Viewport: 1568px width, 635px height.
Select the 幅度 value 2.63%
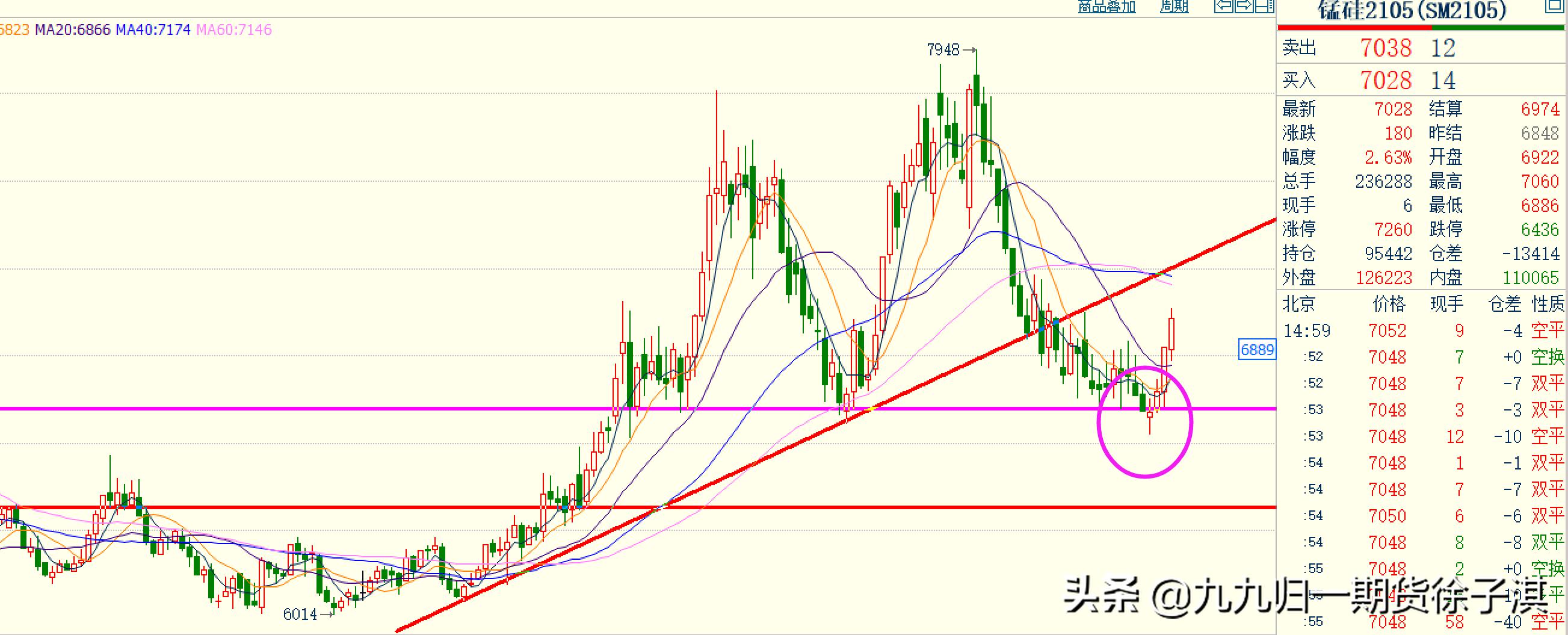click(1388, 157)
